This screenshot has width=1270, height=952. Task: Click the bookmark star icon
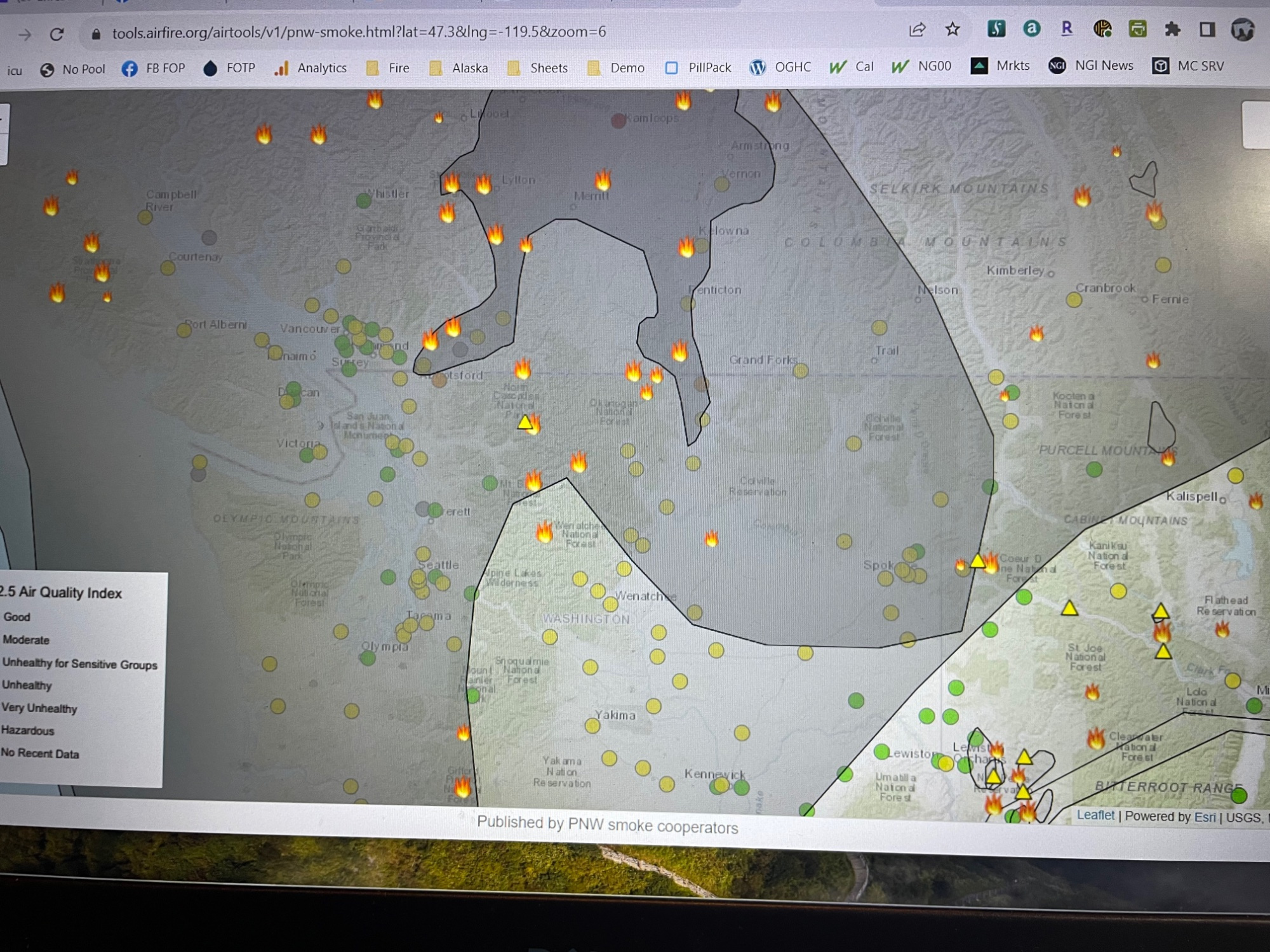coord(952,29)
